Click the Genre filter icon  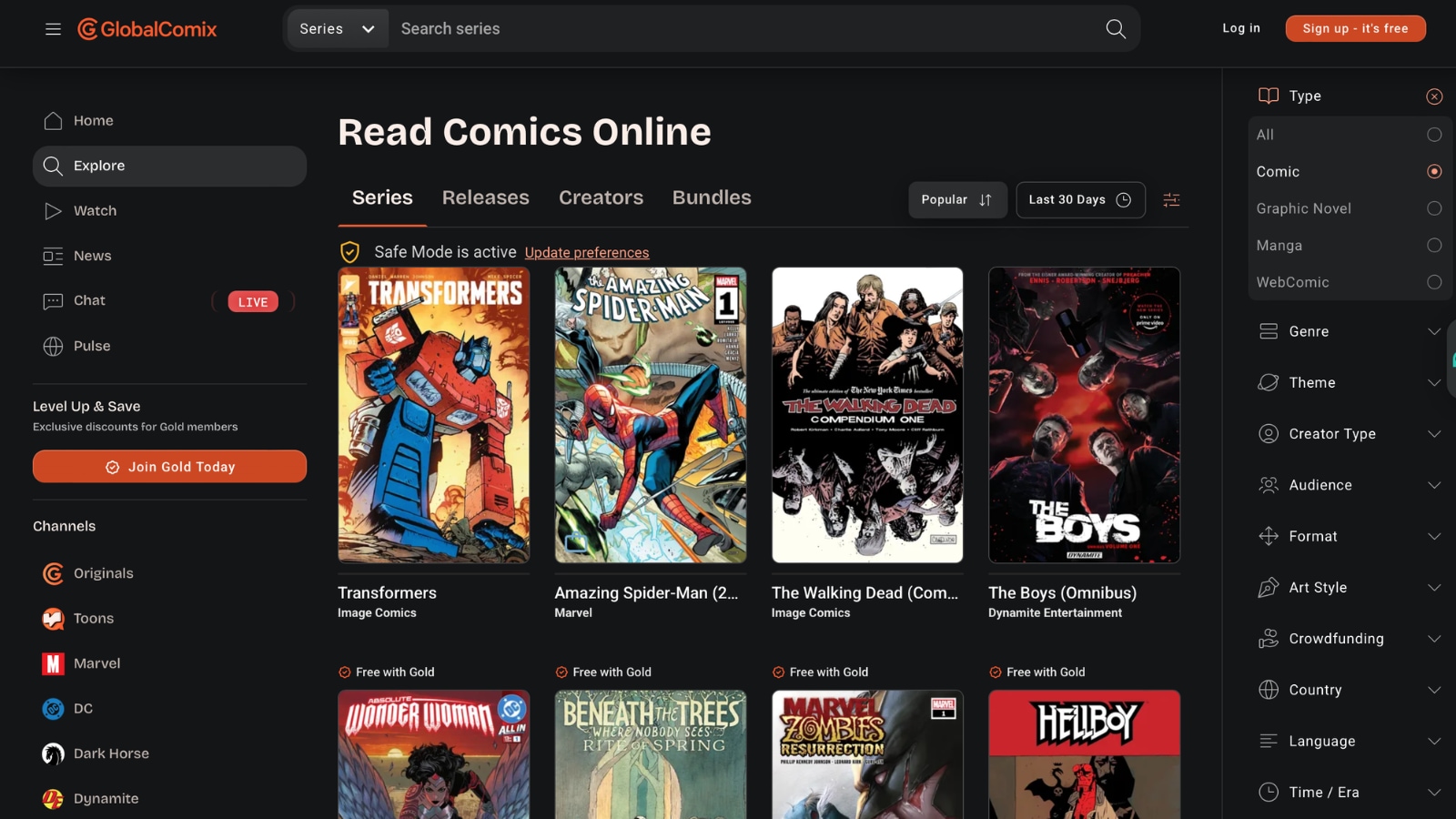[x=1269, y=331]
